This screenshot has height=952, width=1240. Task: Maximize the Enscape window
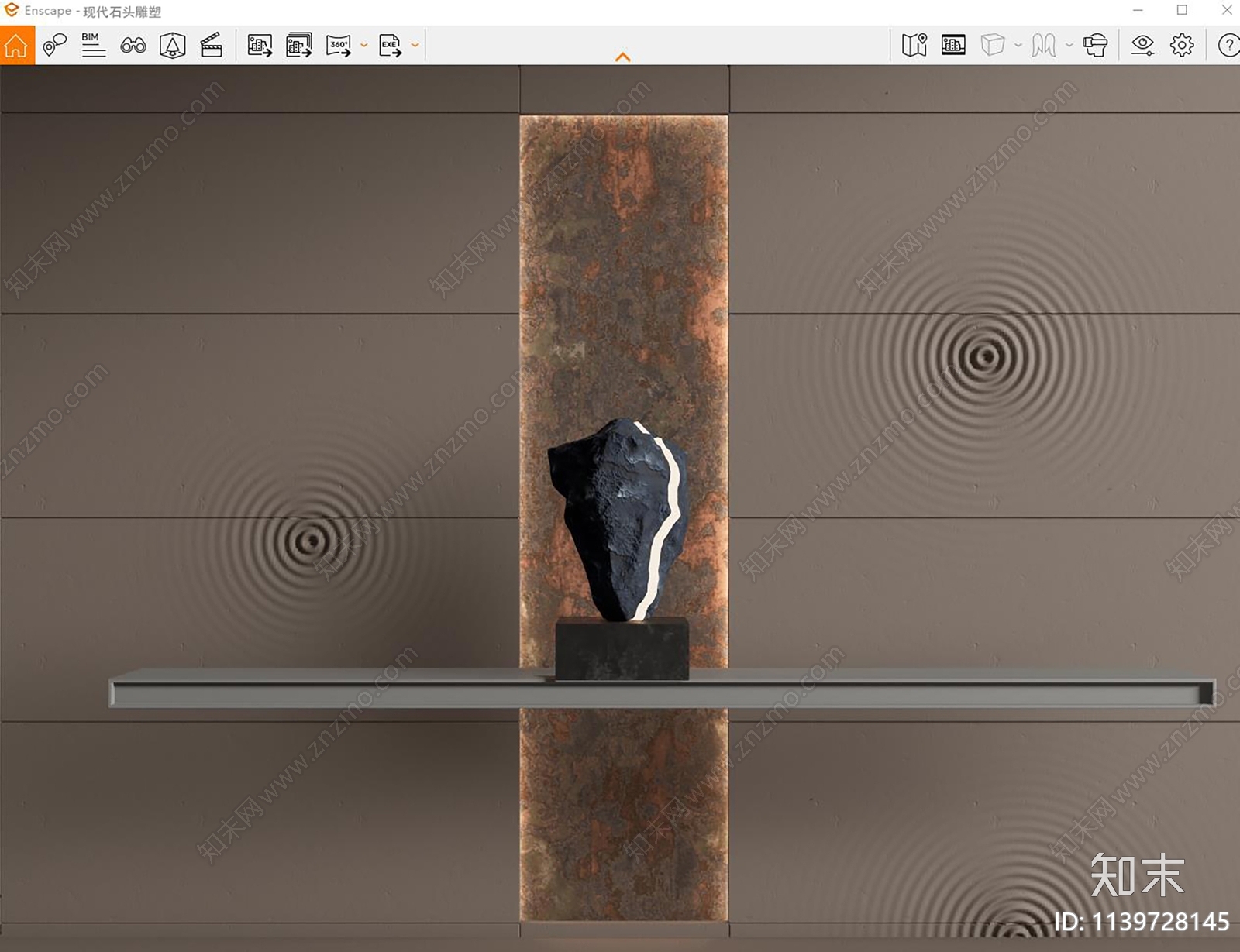1182,10
